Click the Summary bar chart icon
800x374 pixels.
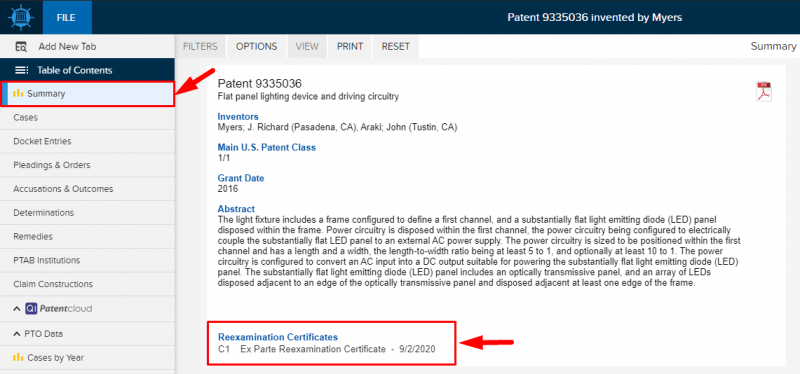coord(18,93)
